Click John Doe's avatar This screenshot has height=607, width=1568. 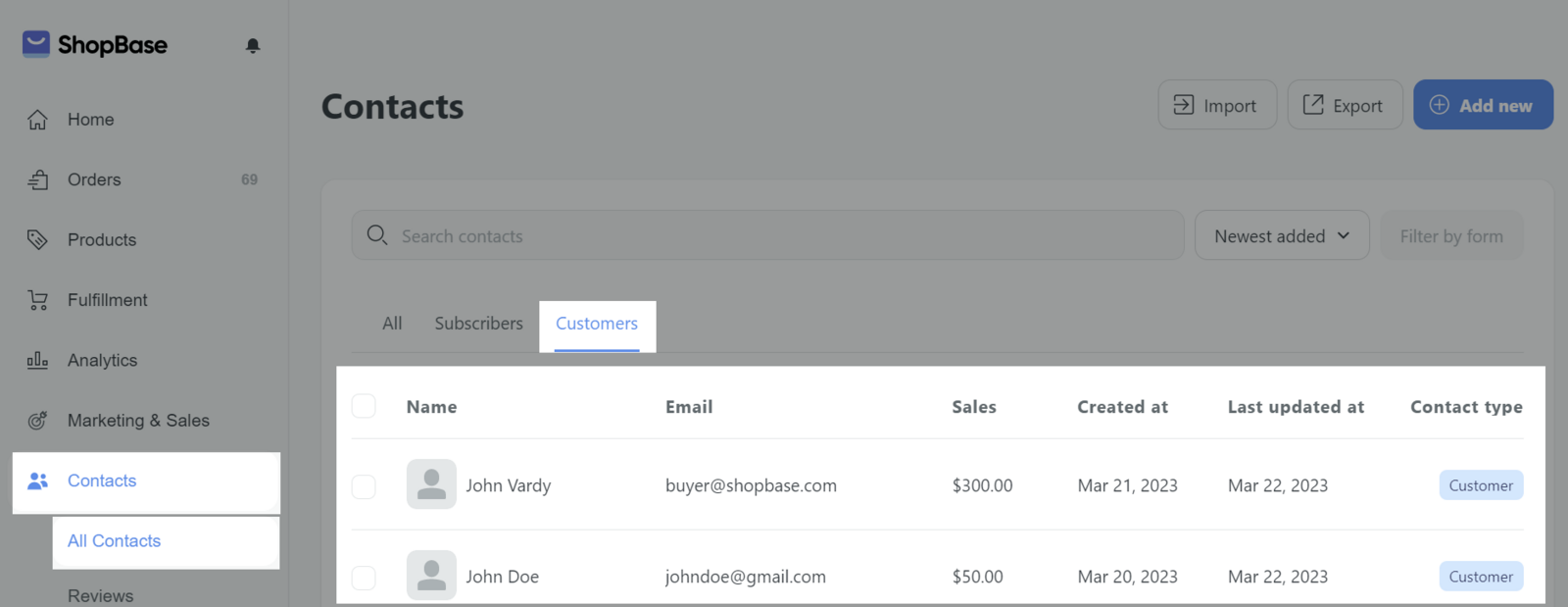coord(431,576)
